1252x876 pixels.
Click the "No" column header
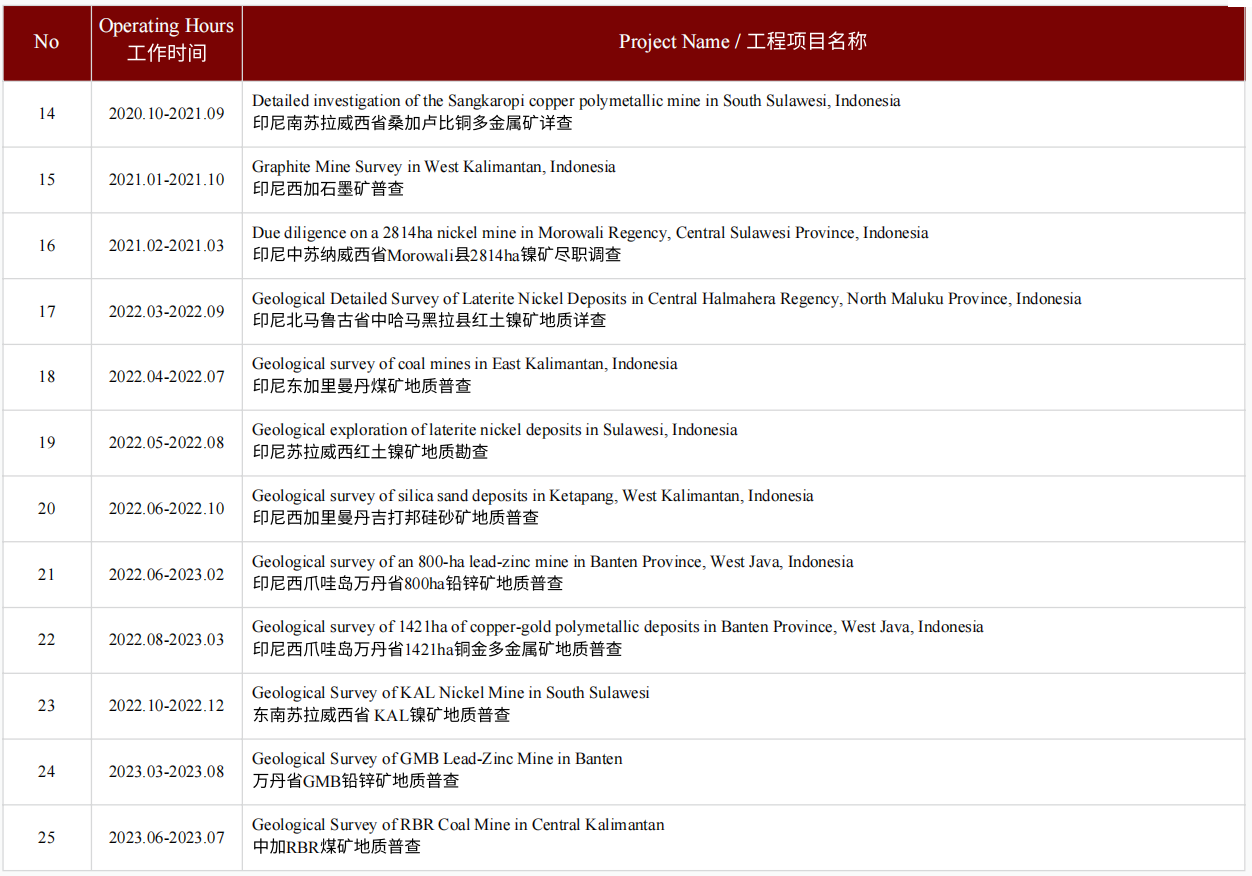47,42
